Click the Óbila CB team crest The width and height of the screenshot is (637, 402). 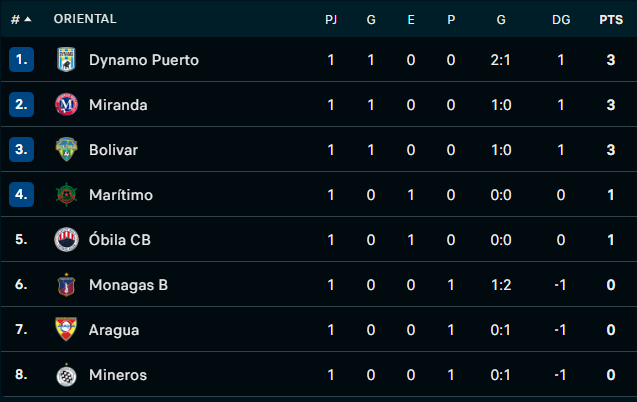[x=66, y=240]
